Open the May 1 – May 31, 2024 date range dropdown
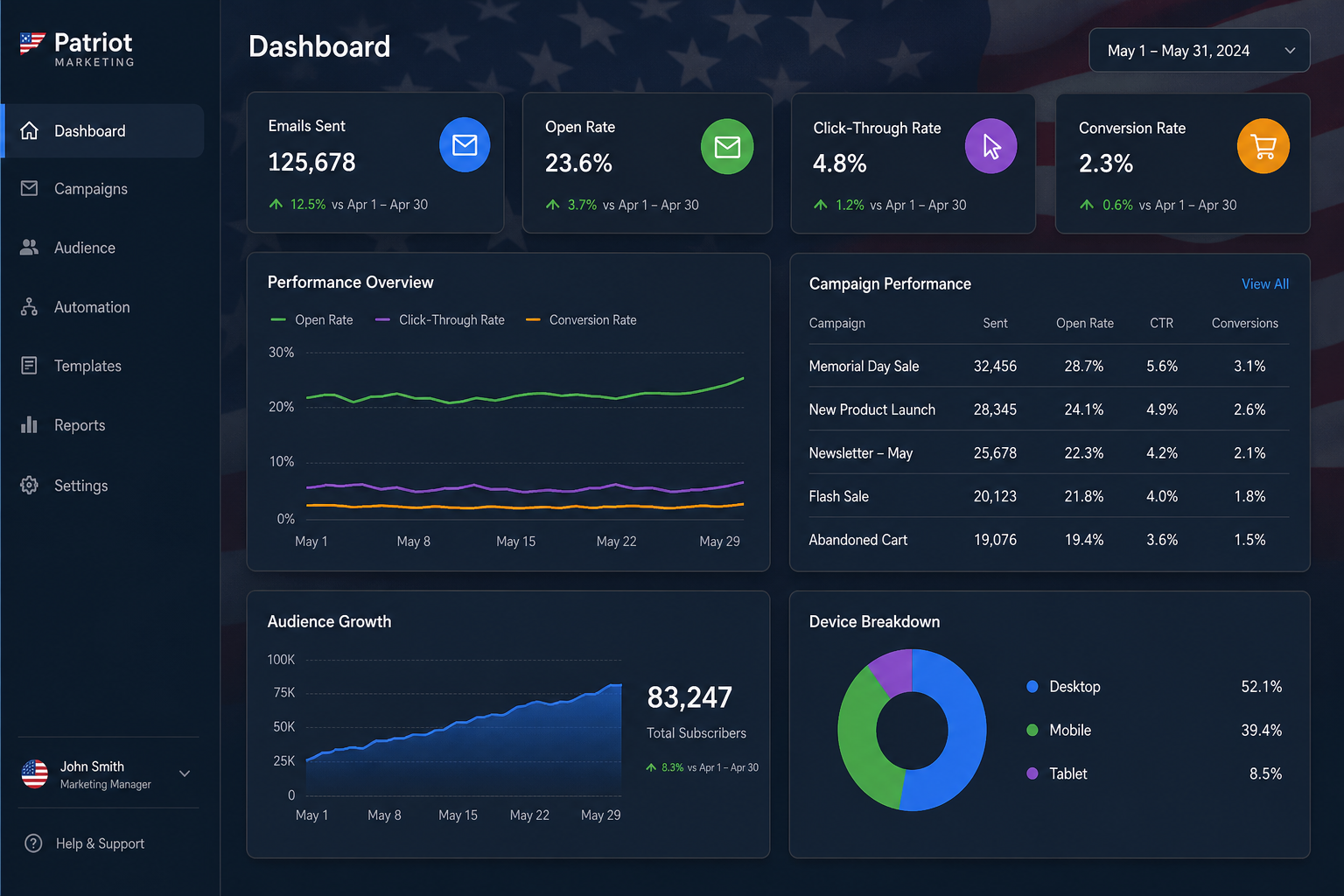The image size is (1344, 896). [1200, 51]
